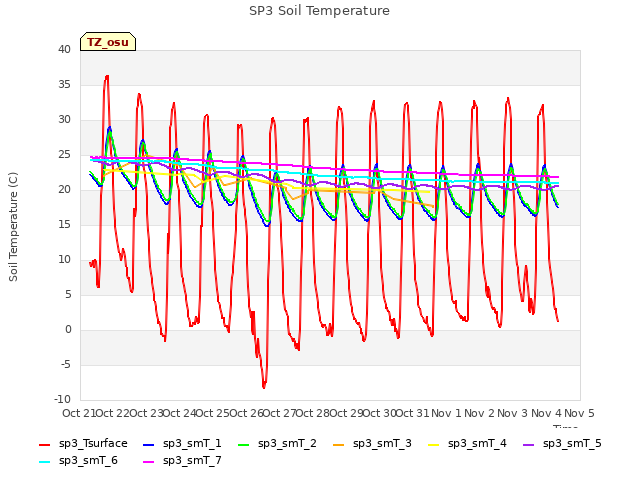Click the purple sp3_smT_5 legend swatch

coord(529,444)
